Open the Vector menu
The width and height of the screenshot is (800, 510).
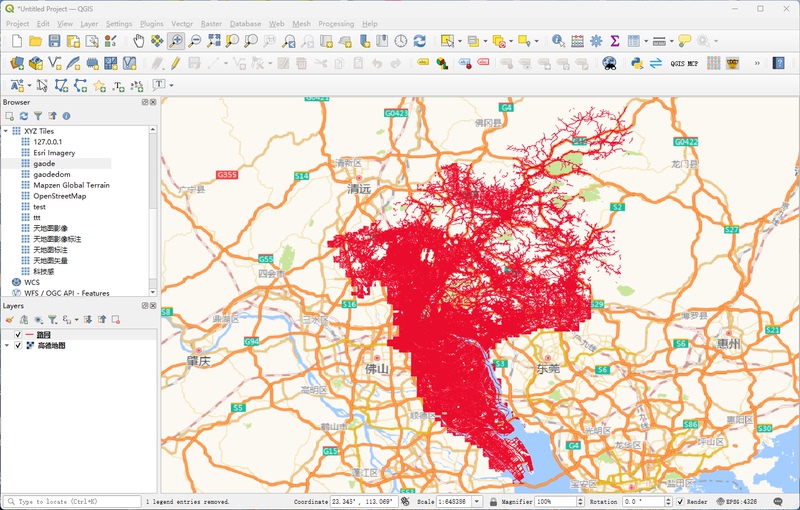pos(182,23)
